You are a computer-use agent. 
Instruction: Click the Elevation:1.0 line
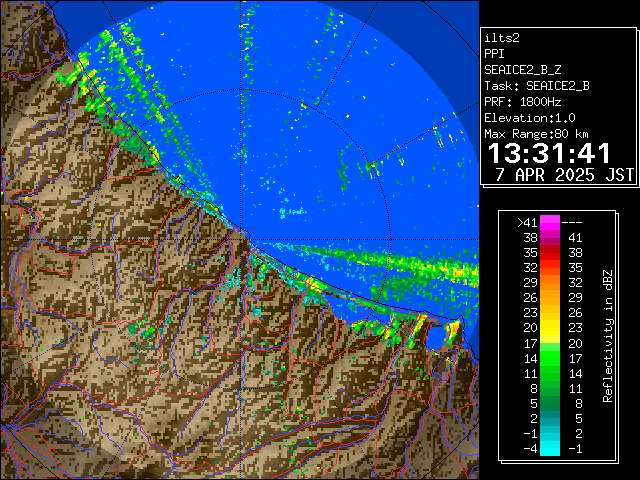(529, 118)
